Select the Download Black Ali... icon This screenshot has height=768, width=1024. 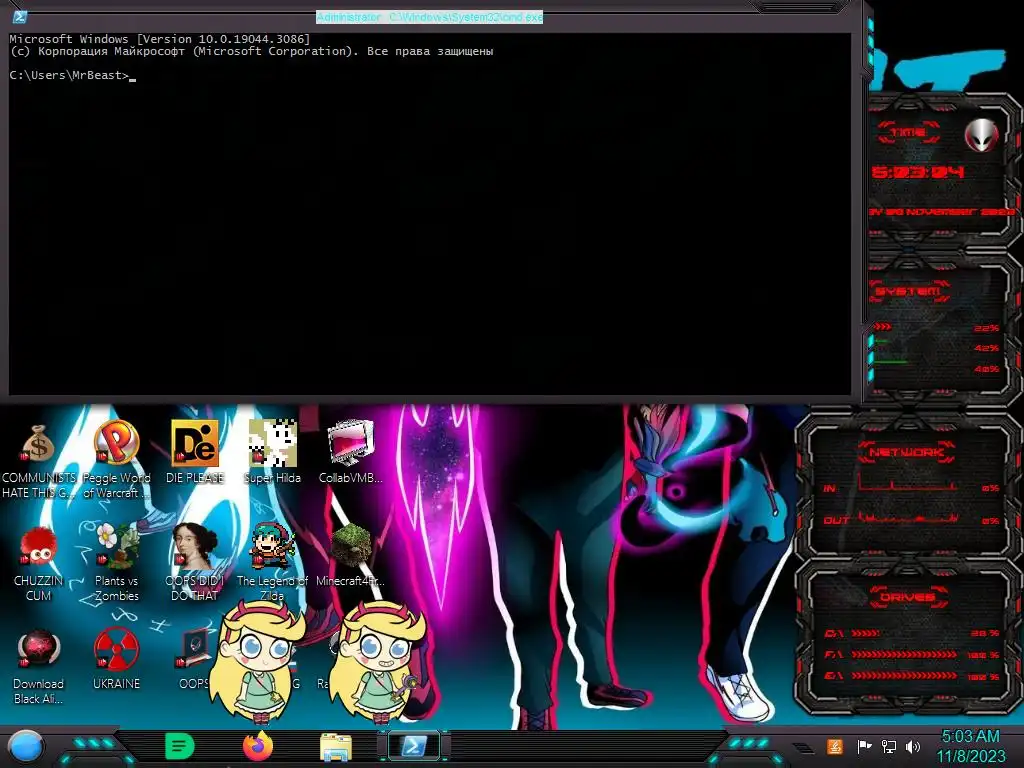(x=39, y=667)
